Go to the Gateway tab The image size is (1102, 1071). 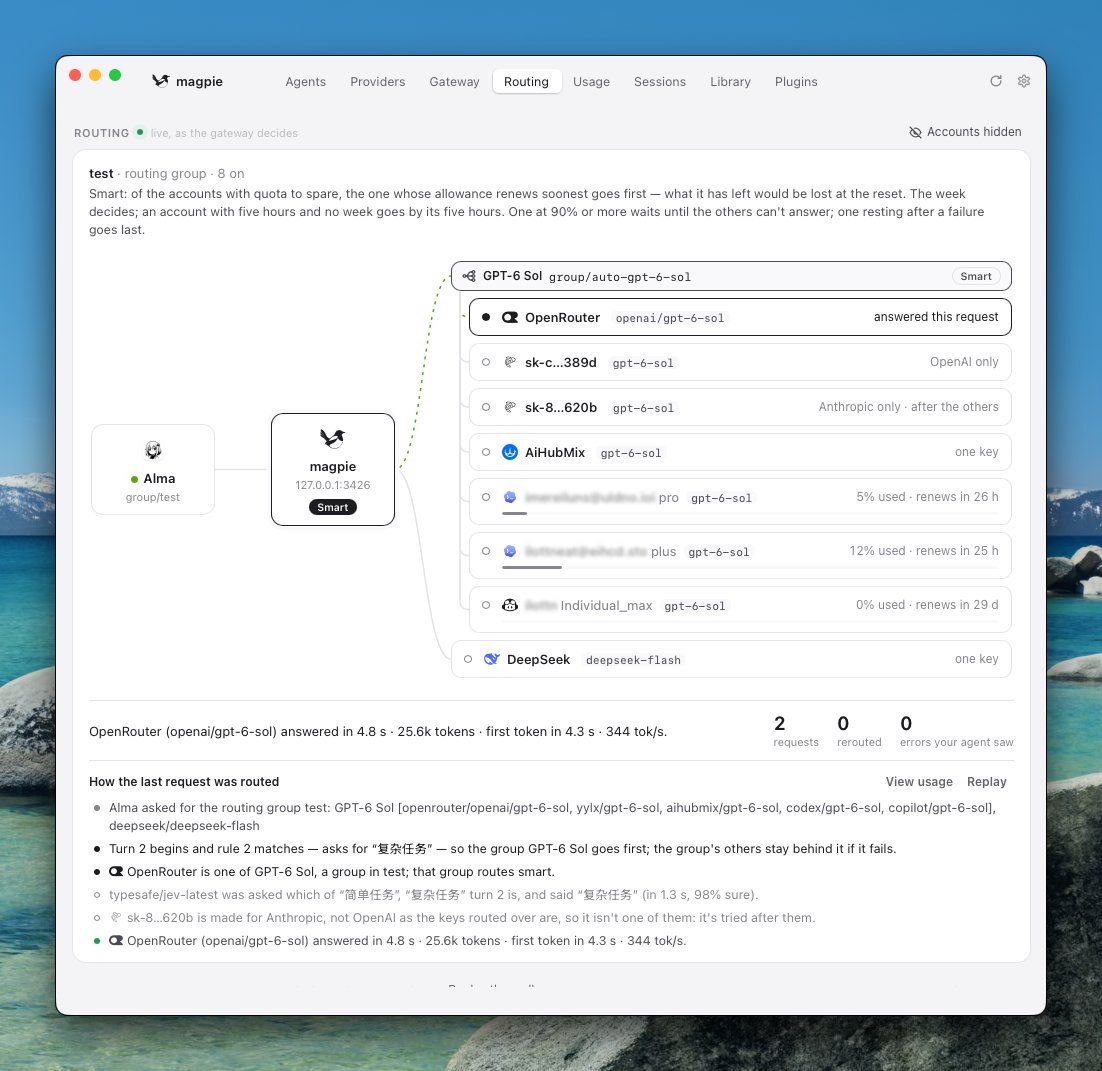click(454, 82)
